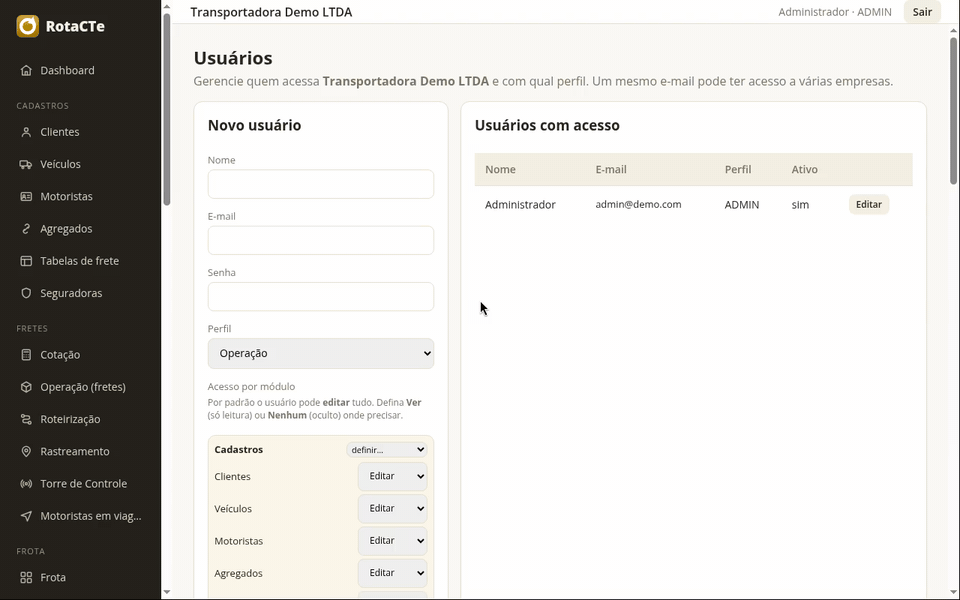Click the 'sim' active status cell

[800, 204]
